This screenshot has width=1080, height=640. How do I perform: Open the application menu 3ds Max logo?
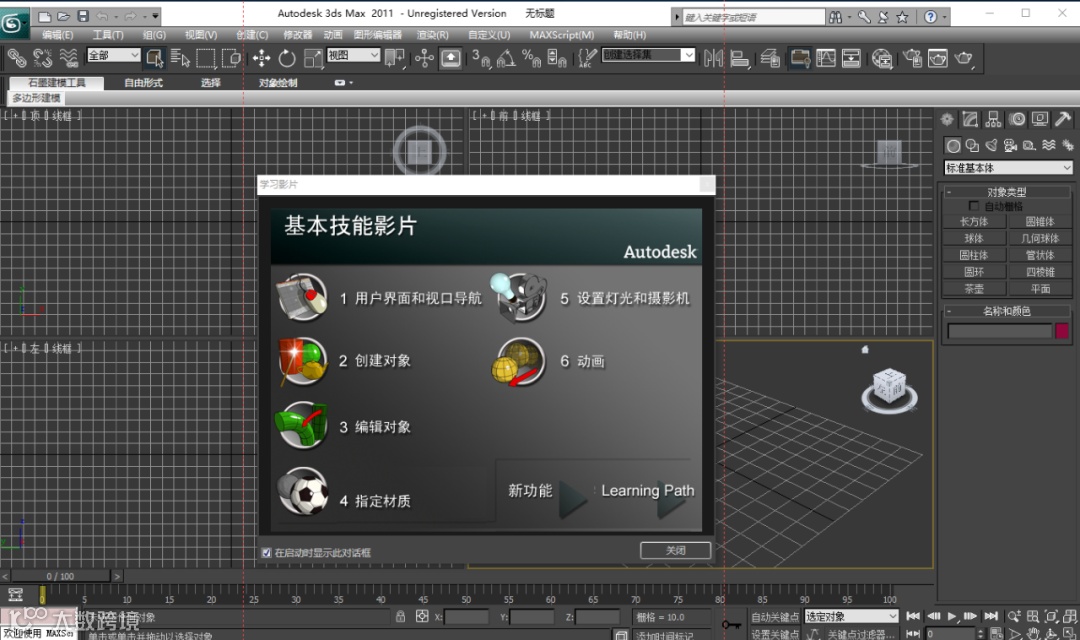[13, 23]
